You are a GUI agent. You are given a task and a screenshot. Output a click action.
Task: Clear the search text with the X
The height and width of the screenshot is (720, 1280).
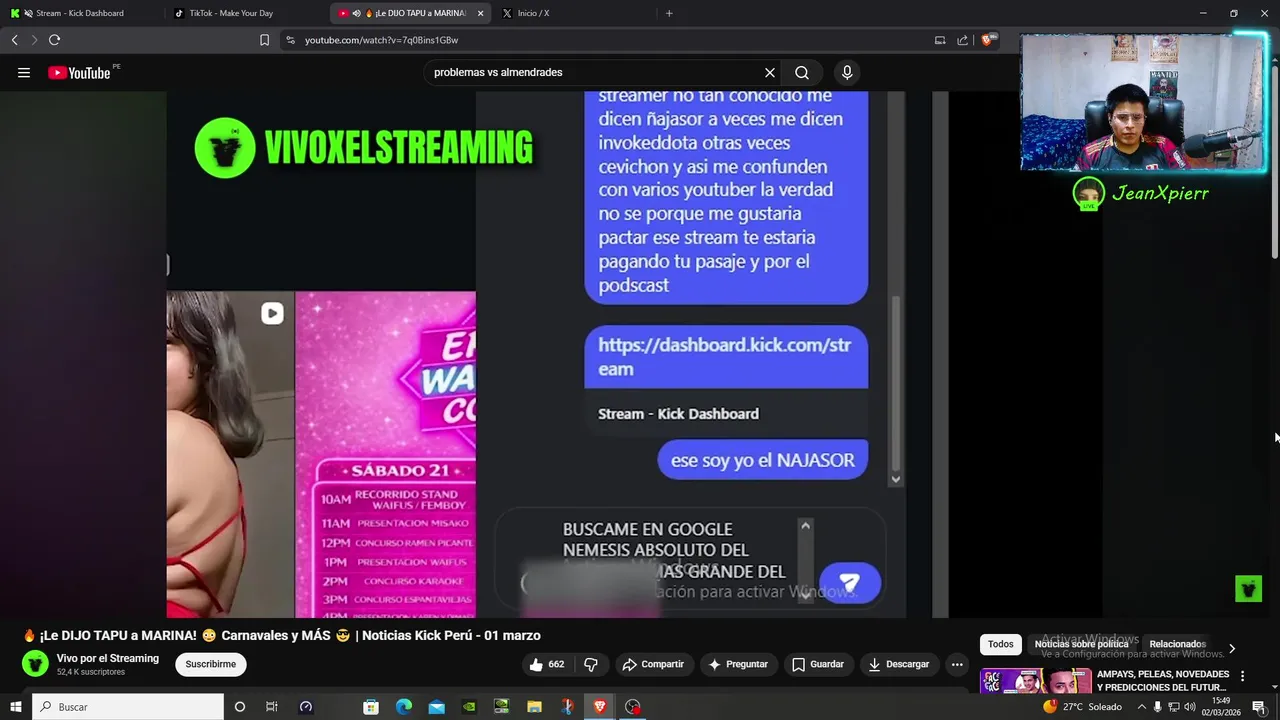pos(770,73)
